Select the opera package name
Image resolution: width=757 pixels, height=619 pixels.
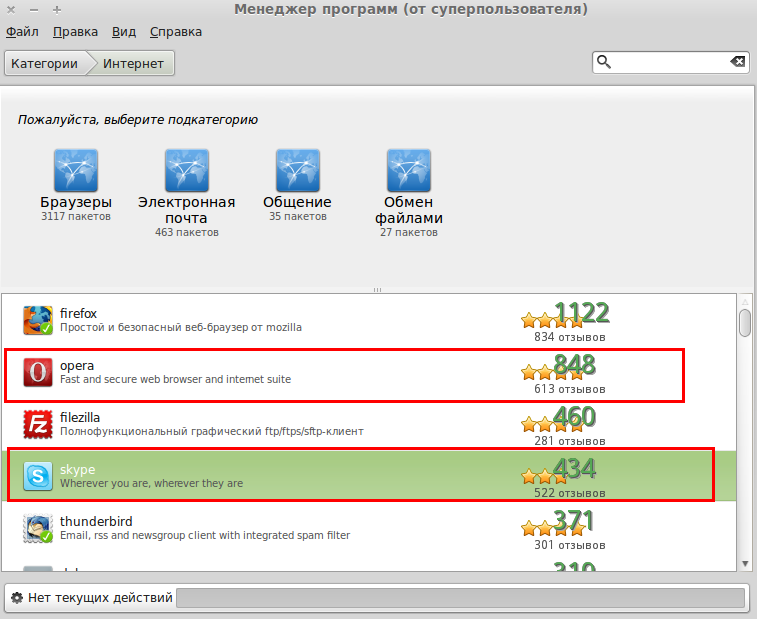77,366
